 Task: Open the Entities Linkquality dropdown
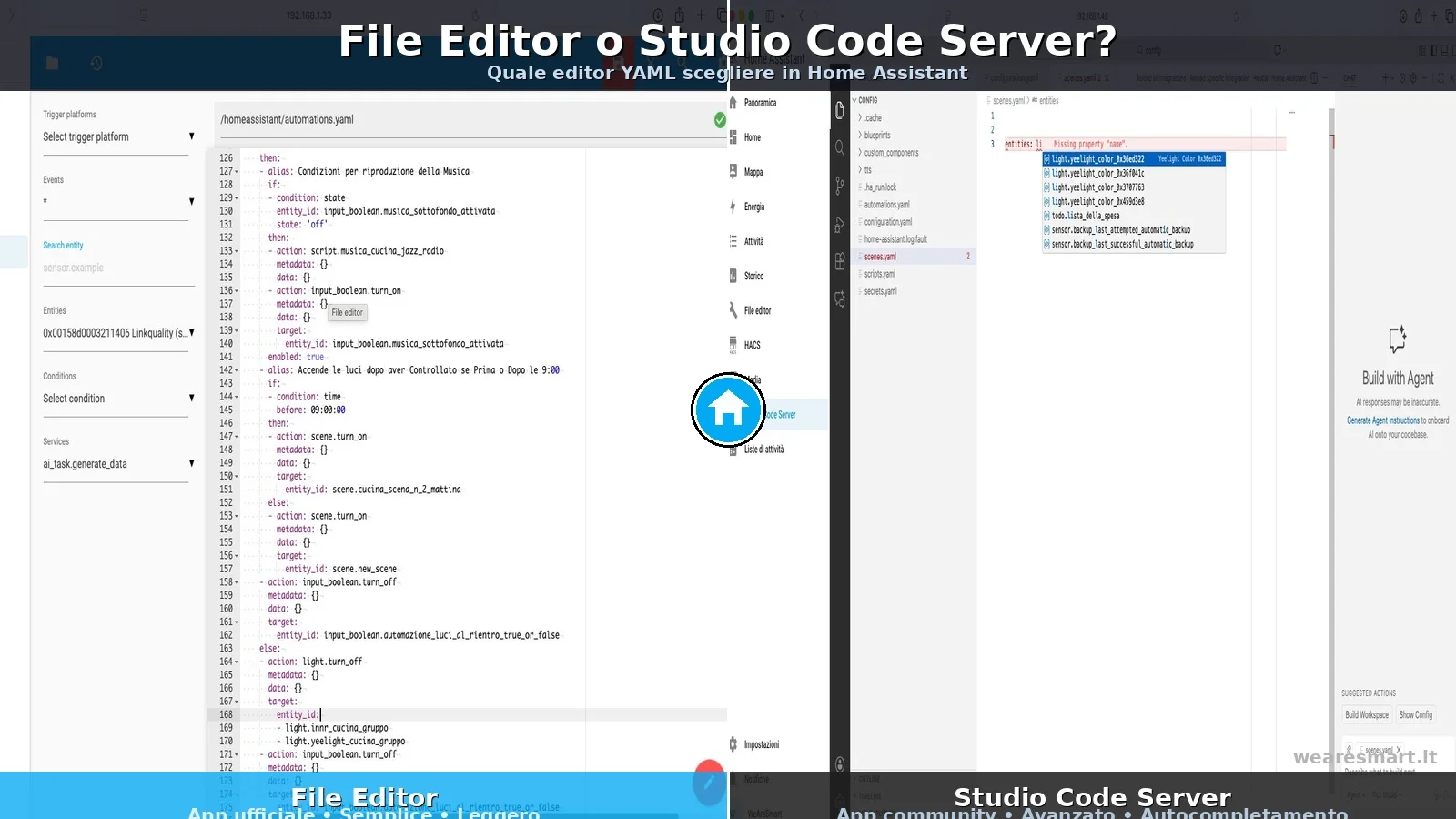(x=118, y=333)
